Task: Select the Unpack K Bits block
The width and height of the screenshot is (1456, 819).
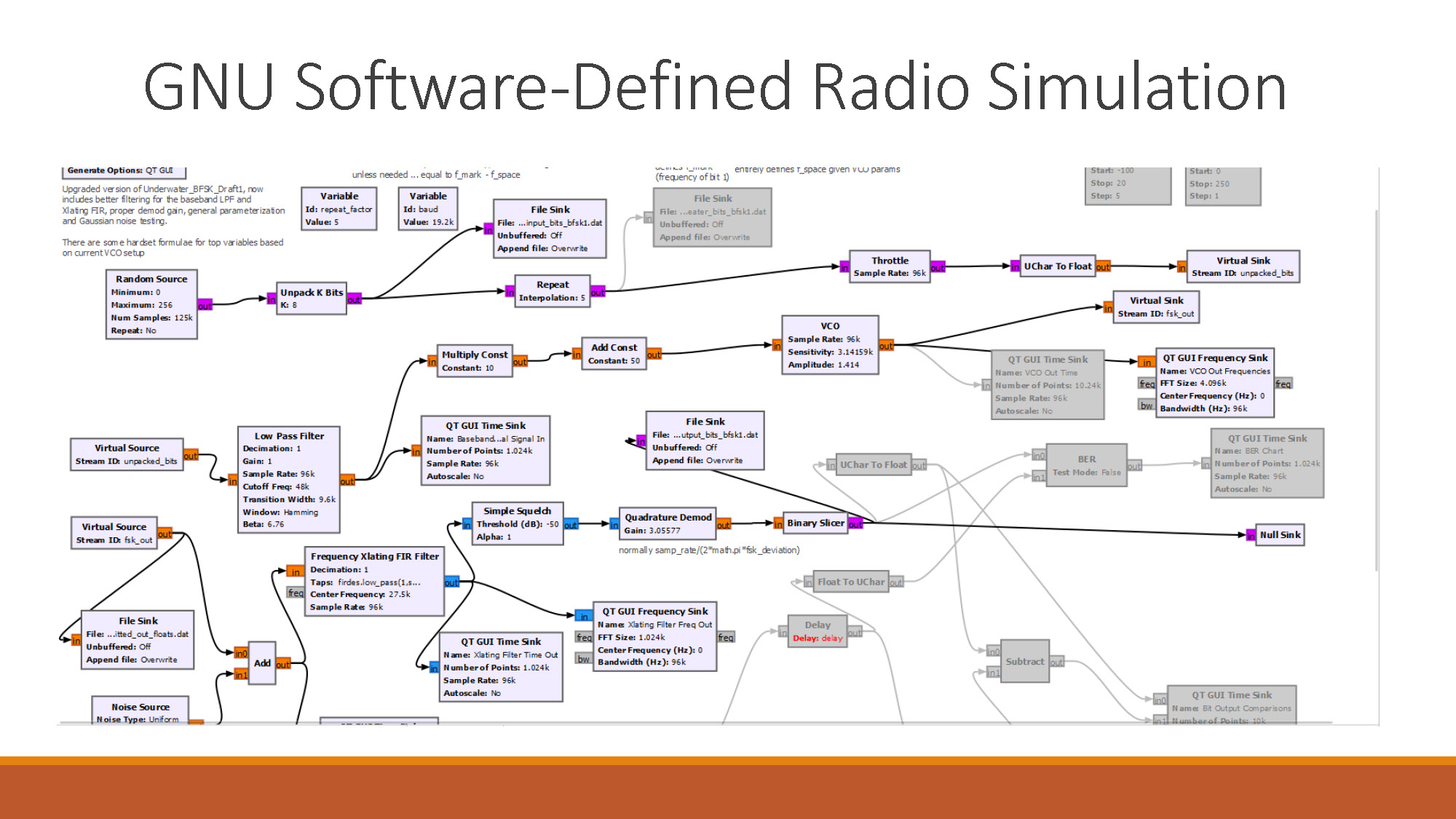Action: point(312,298)
